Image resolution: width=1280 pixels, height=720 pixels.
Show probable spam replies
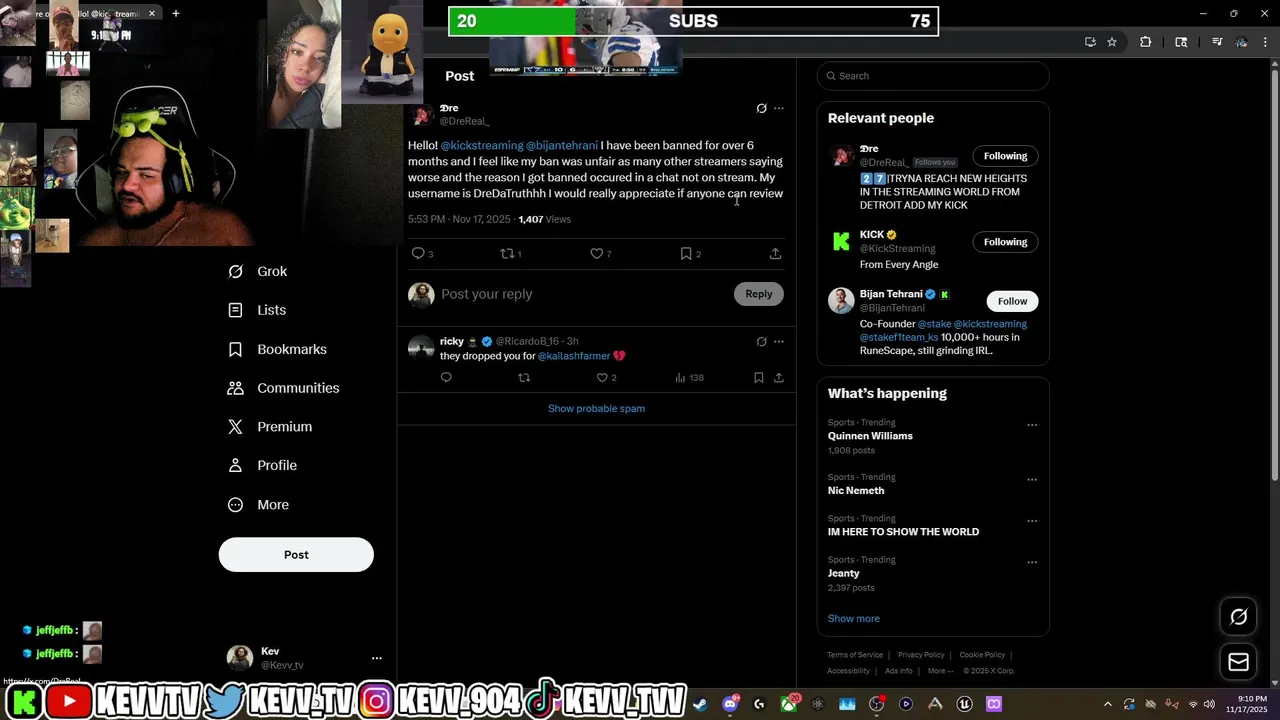click(x=596, y=409)
